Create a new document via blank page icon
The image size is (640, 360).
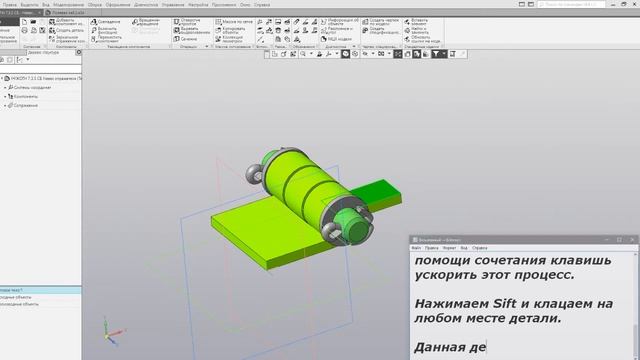(x=24, y=22)
